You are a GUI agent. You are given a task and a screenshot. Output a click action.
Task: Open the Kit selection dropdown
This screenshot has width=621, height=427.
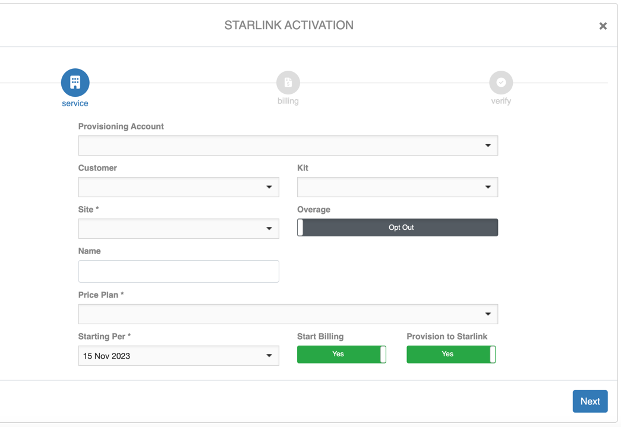coord(397,187)
